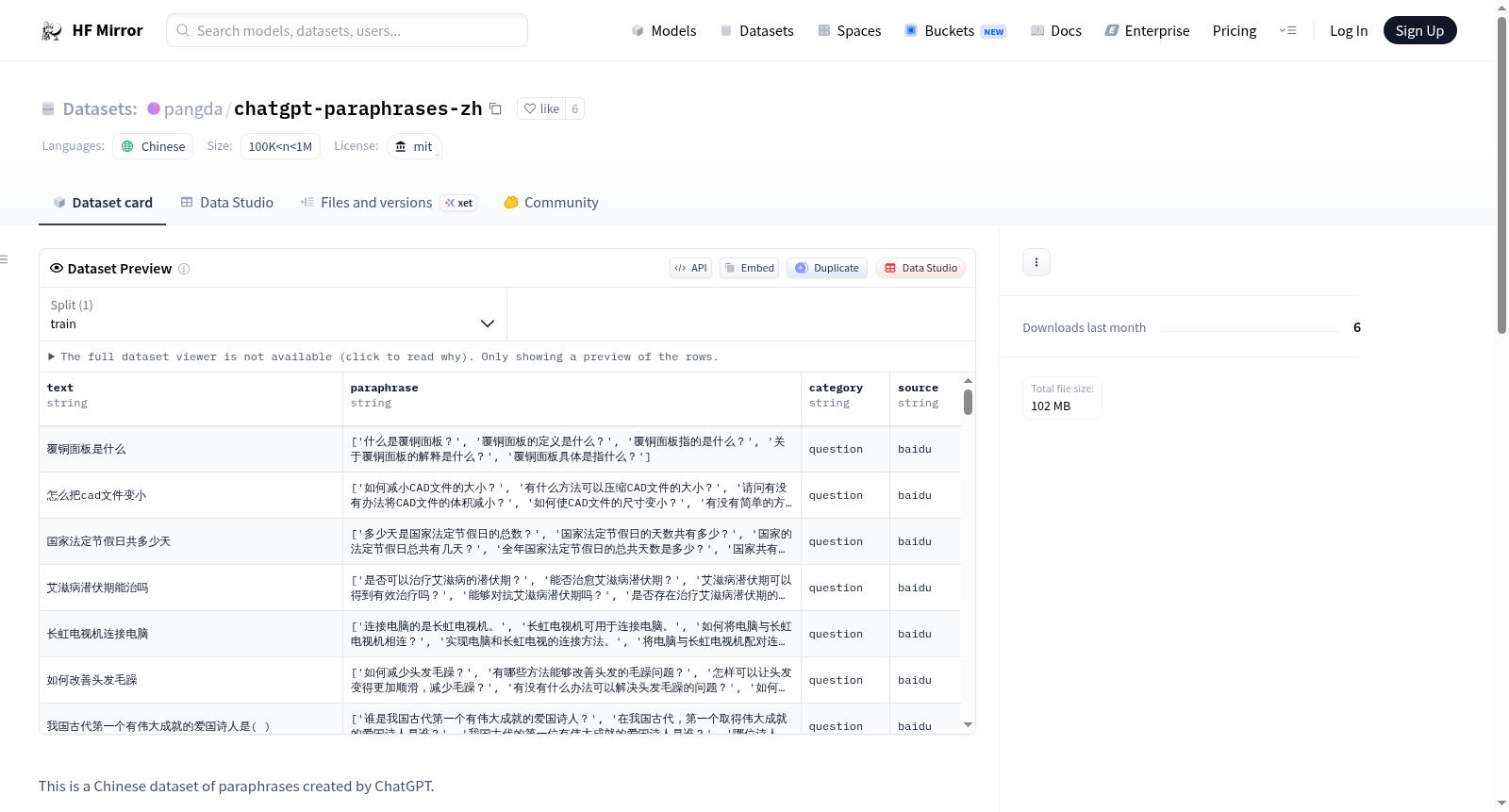Click the Log In link

point(1349,31)
